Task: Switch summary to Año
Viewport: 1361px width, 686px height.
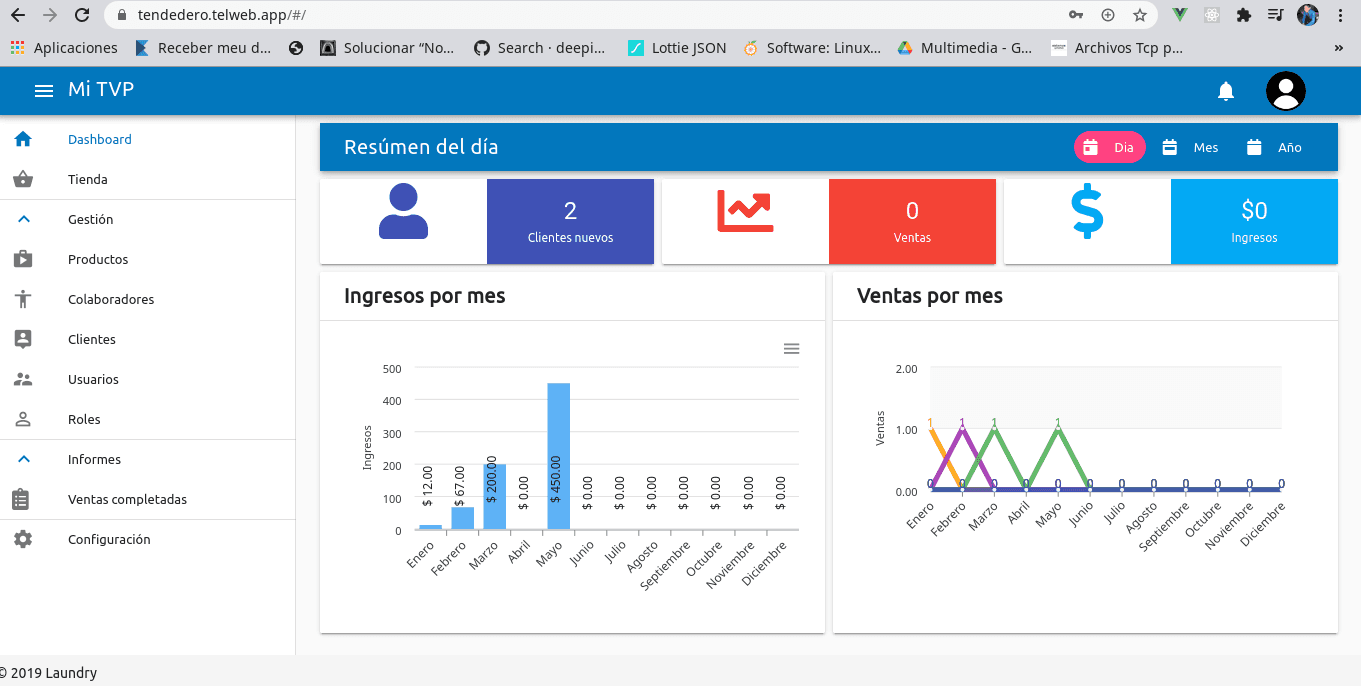Action: (1274, 147)
